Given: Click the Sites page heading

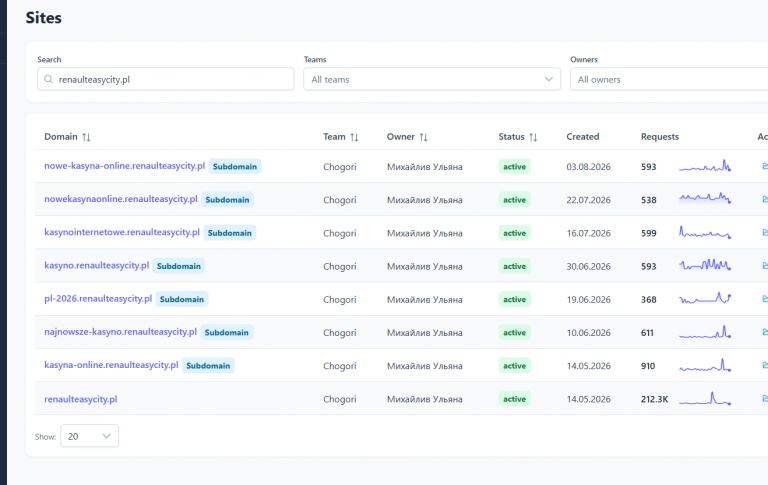Looking at the screenshot, I should 44,18.
